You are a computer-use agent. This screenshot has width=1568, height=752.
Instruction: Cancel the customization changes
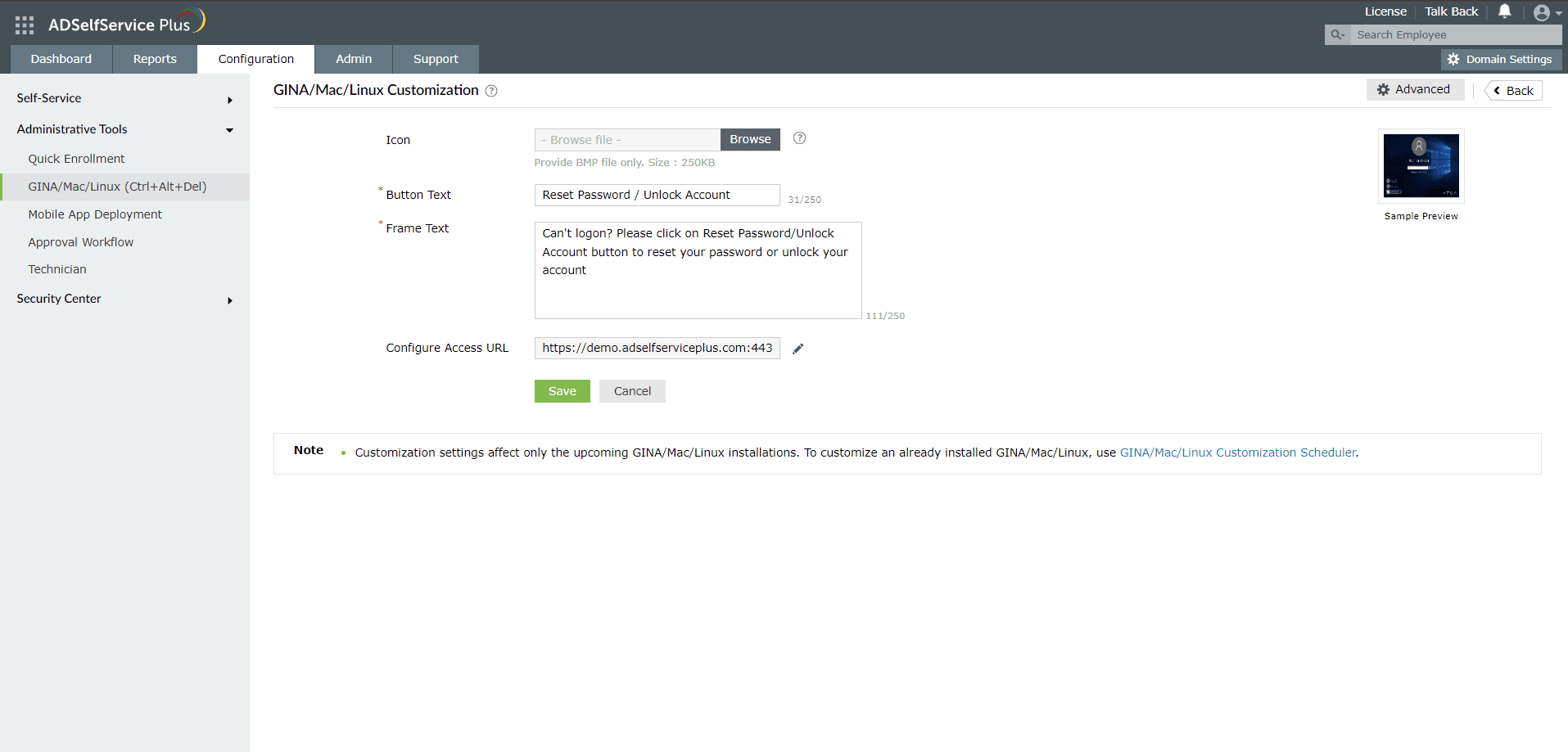(x=632, y=391)
